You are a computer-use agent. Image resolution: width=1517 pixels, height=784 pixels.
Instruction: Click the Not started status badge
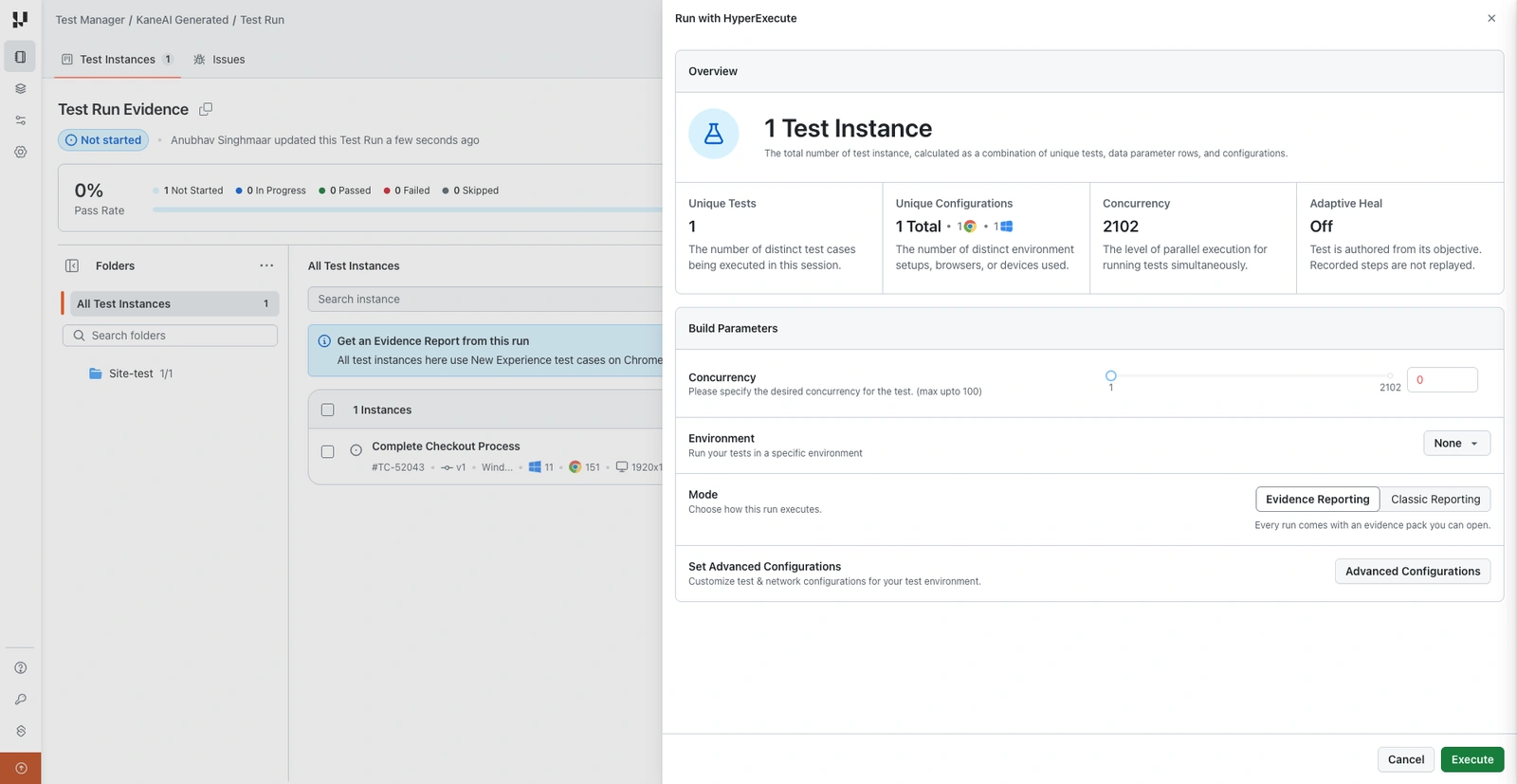[x=103, y=140]
